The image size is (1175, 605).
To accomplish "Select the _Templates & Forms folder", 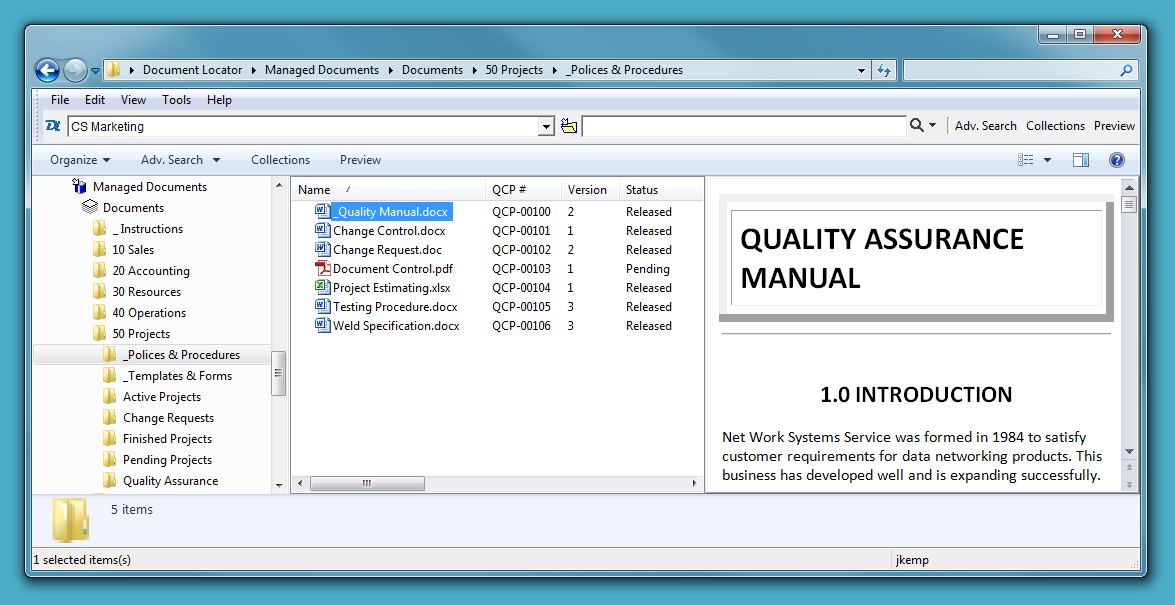I will click(177, 376).
